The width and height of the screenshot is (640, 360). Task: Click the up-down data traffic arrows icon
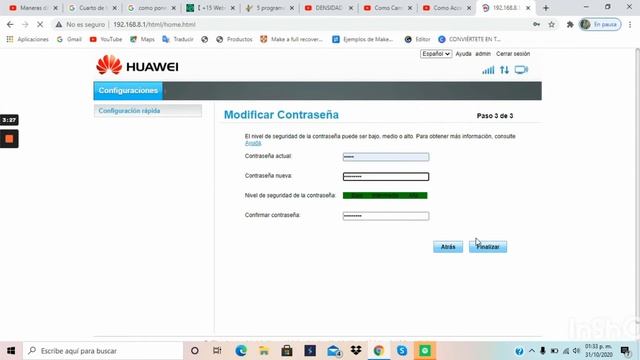click(504, 70)
